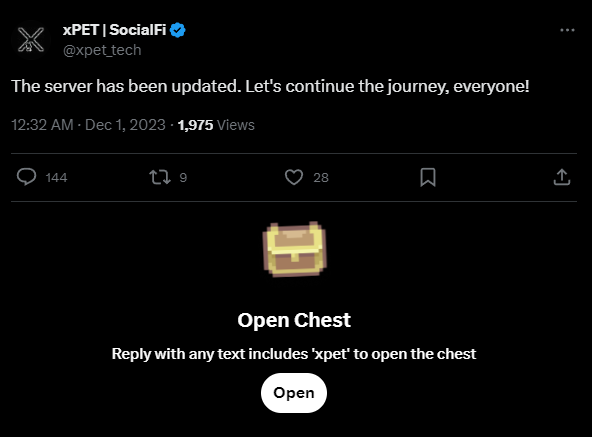Open the 12:32 AM timestamp link
Image resolution: width=592 pixels, height=437 pixels.
pyautogui.click(x=42, y=125)
